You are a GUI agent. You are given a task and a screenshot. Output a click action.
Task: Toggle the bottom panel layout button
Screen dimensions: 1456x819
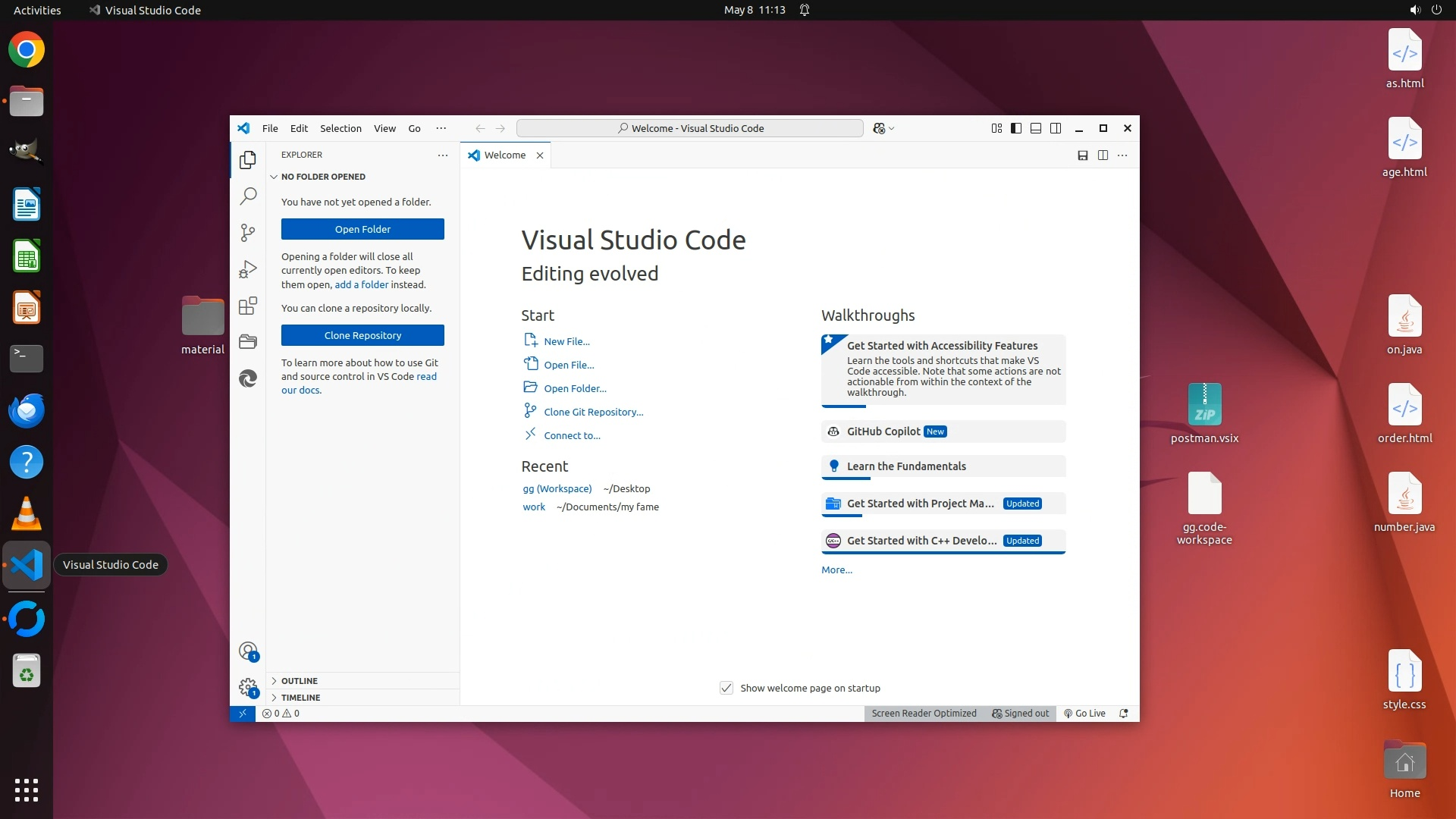(1036, 128)
